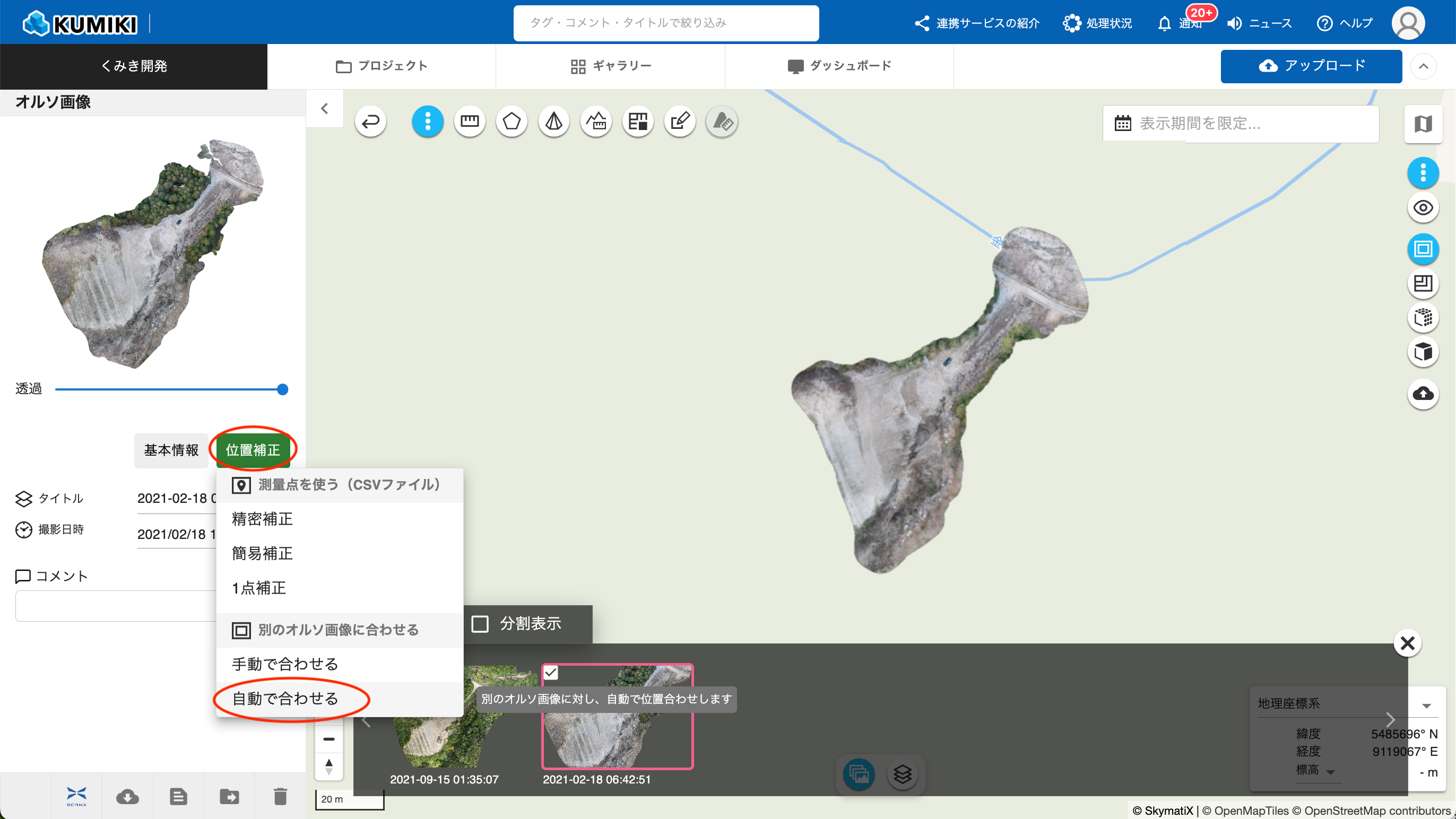The height and width of the screenshot is (819, 1456).
Task: Open the map basemap icon
Action: [x=1423, y=123]
